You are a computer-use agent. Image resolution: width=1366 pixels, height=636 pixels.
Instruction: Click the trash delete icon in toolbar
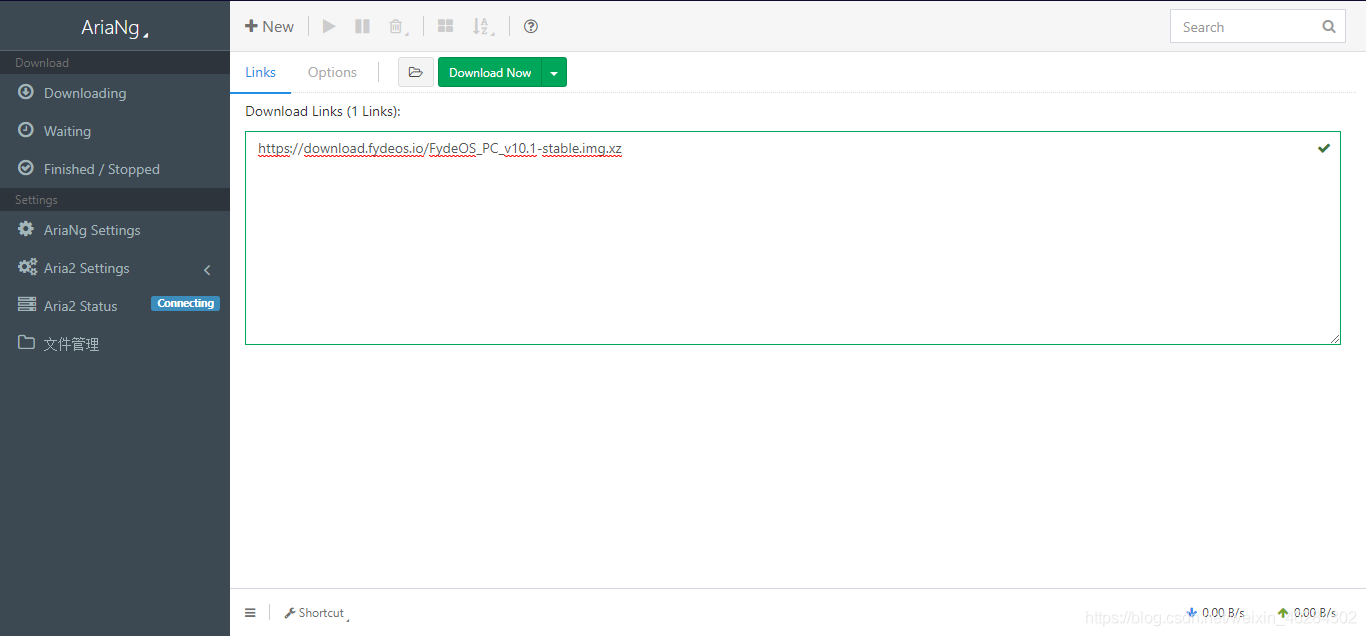click(397, 27)
